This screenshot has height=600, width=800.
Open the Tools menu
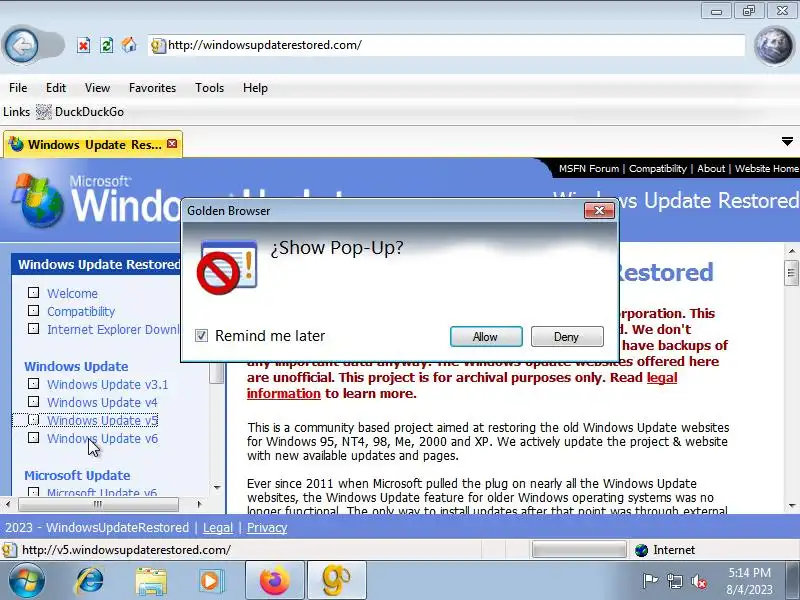click(x=209, y=88)
